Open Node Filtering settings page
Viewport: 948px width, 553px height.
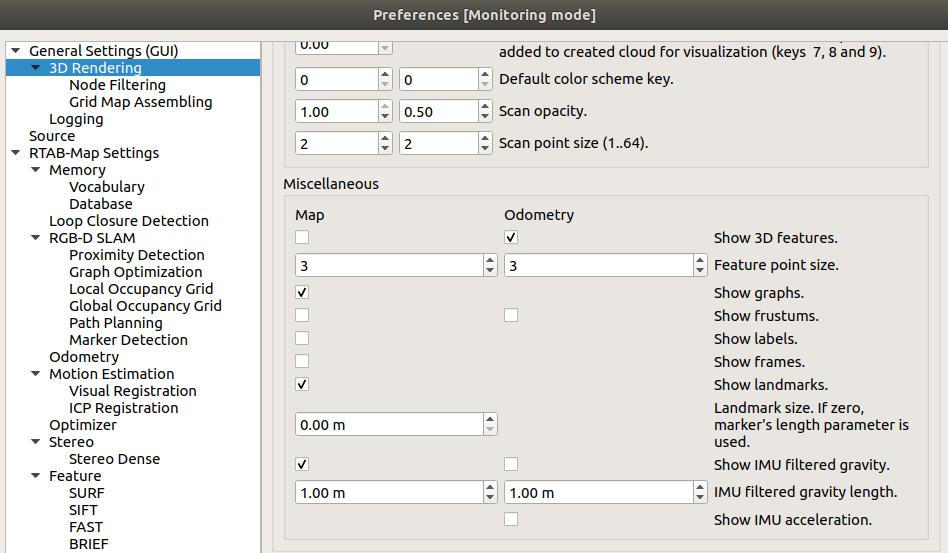pos(117,85)
